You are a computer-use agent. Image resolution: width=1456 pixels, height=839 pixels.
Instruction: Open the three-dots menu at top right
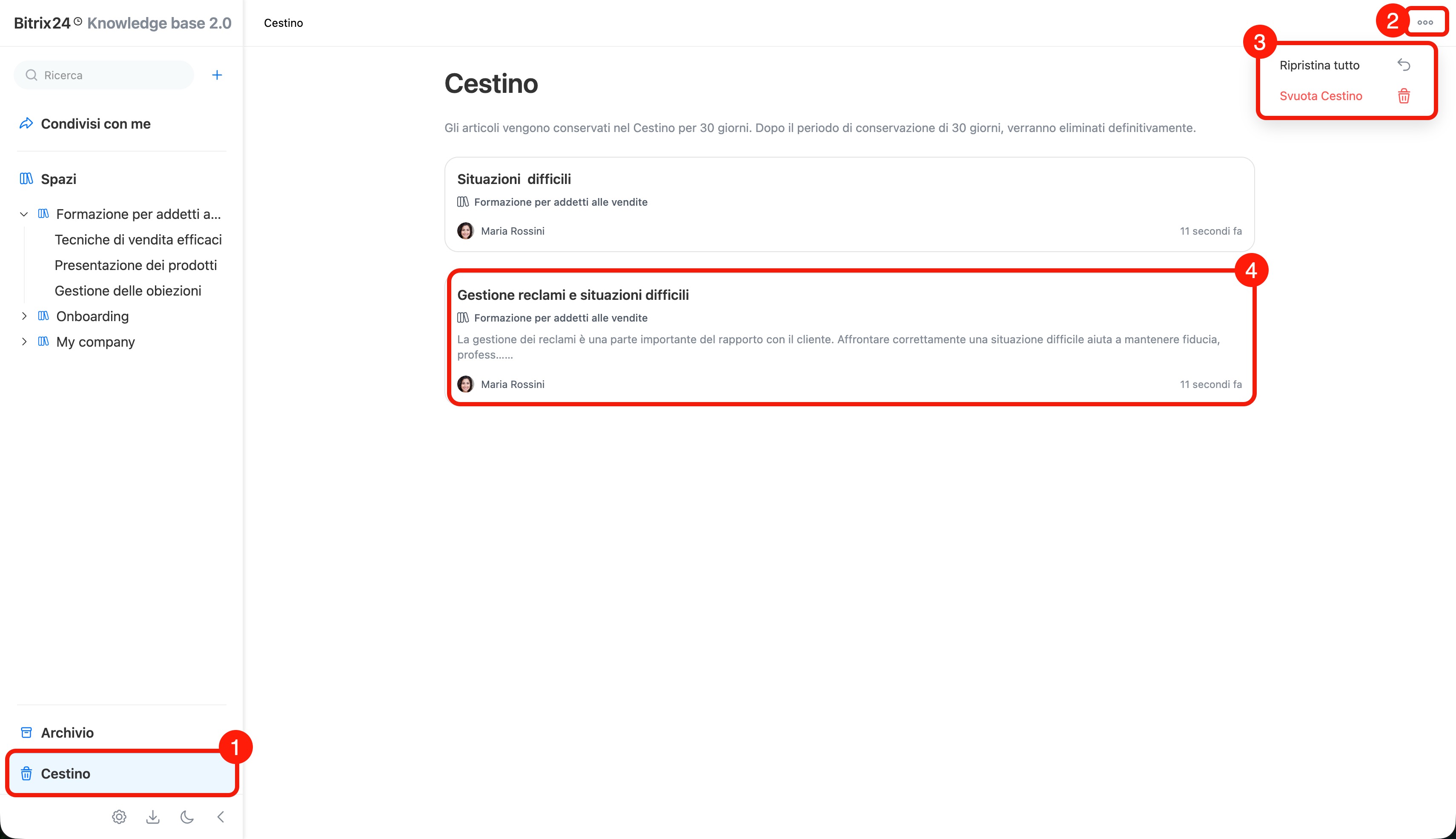1425,23
